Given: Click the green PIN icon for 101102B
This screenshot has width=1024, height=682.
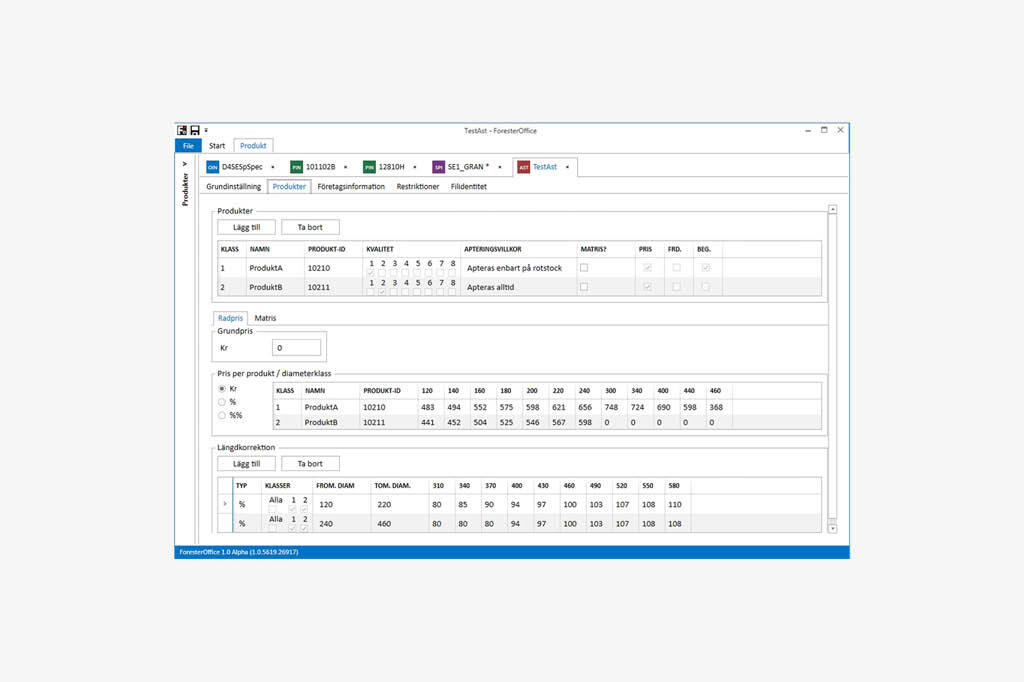Looking at the screenshot, I should (297, 167).
